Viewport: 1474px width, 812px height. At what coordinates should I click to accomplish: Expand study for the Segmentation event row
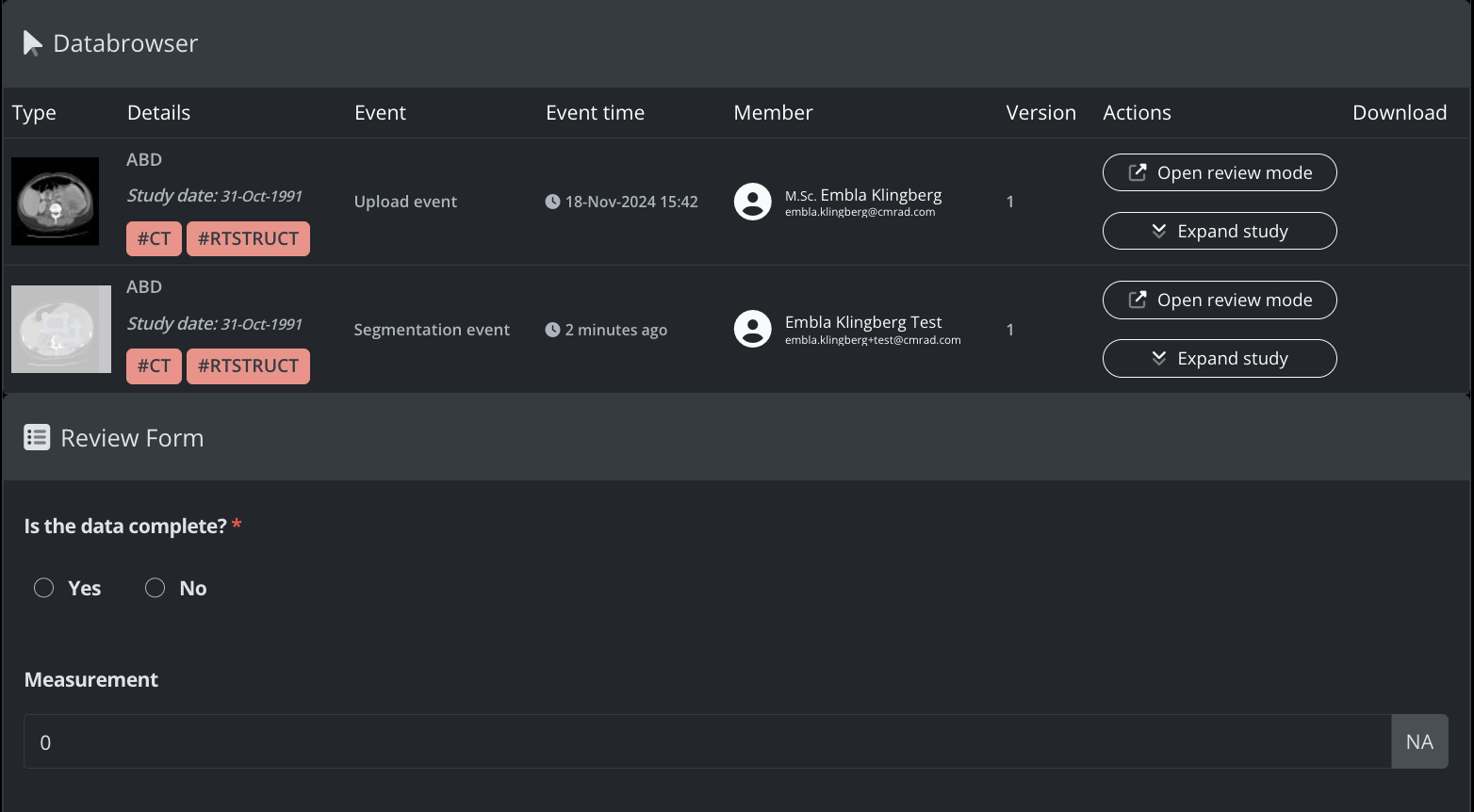1219,358
